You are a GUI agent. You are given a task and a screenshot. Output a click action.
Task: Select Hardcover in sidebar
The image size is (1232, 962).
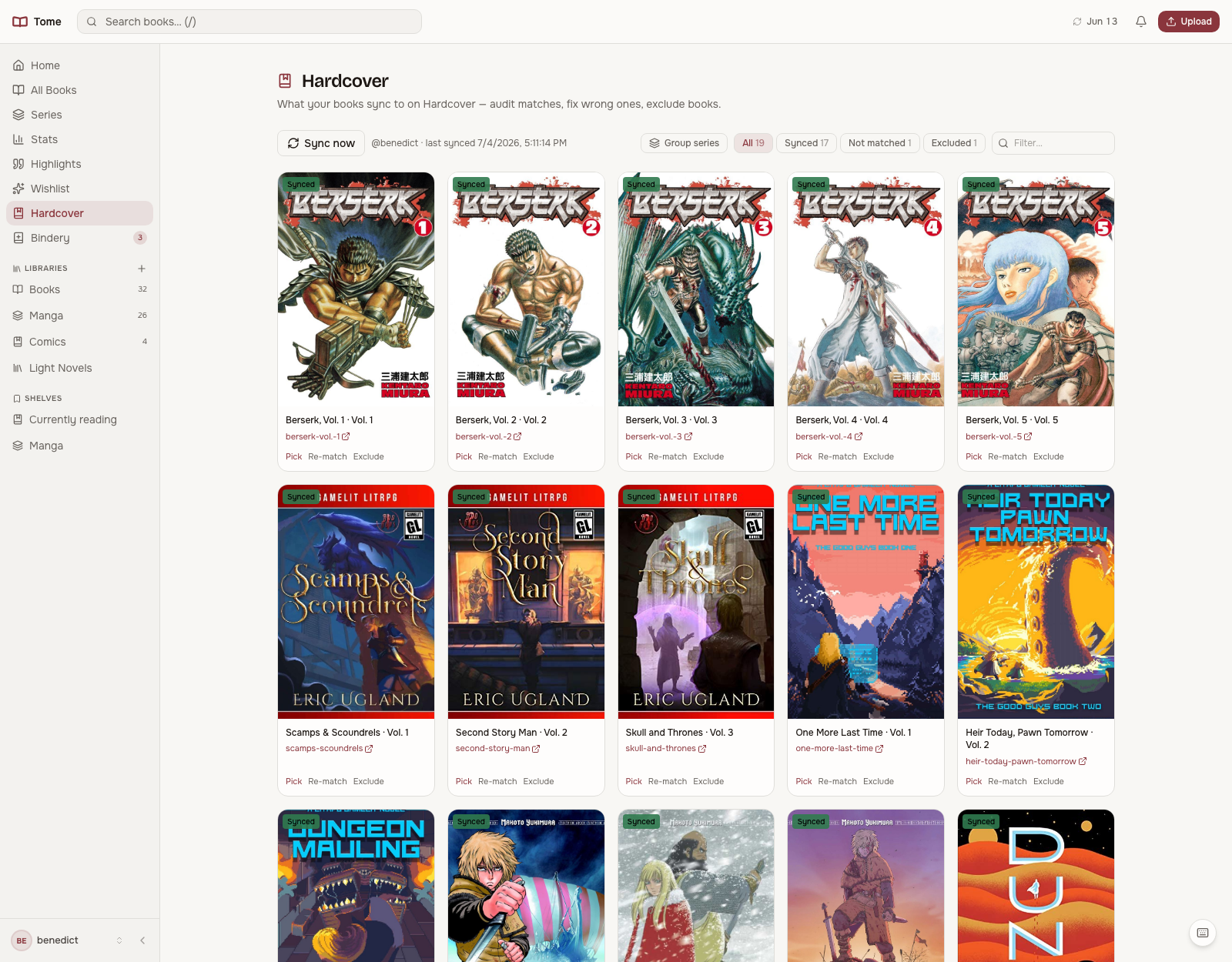pyautogui.click(x=80, y=213)
